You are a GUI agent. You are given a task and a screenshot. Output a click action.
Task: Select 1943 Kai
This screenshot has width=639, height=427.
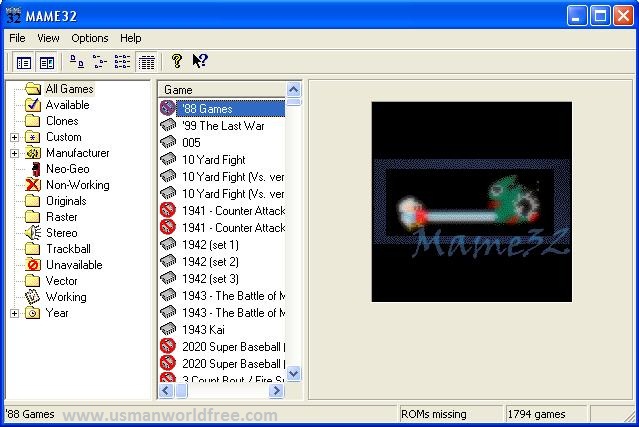[x=203, y=329]
